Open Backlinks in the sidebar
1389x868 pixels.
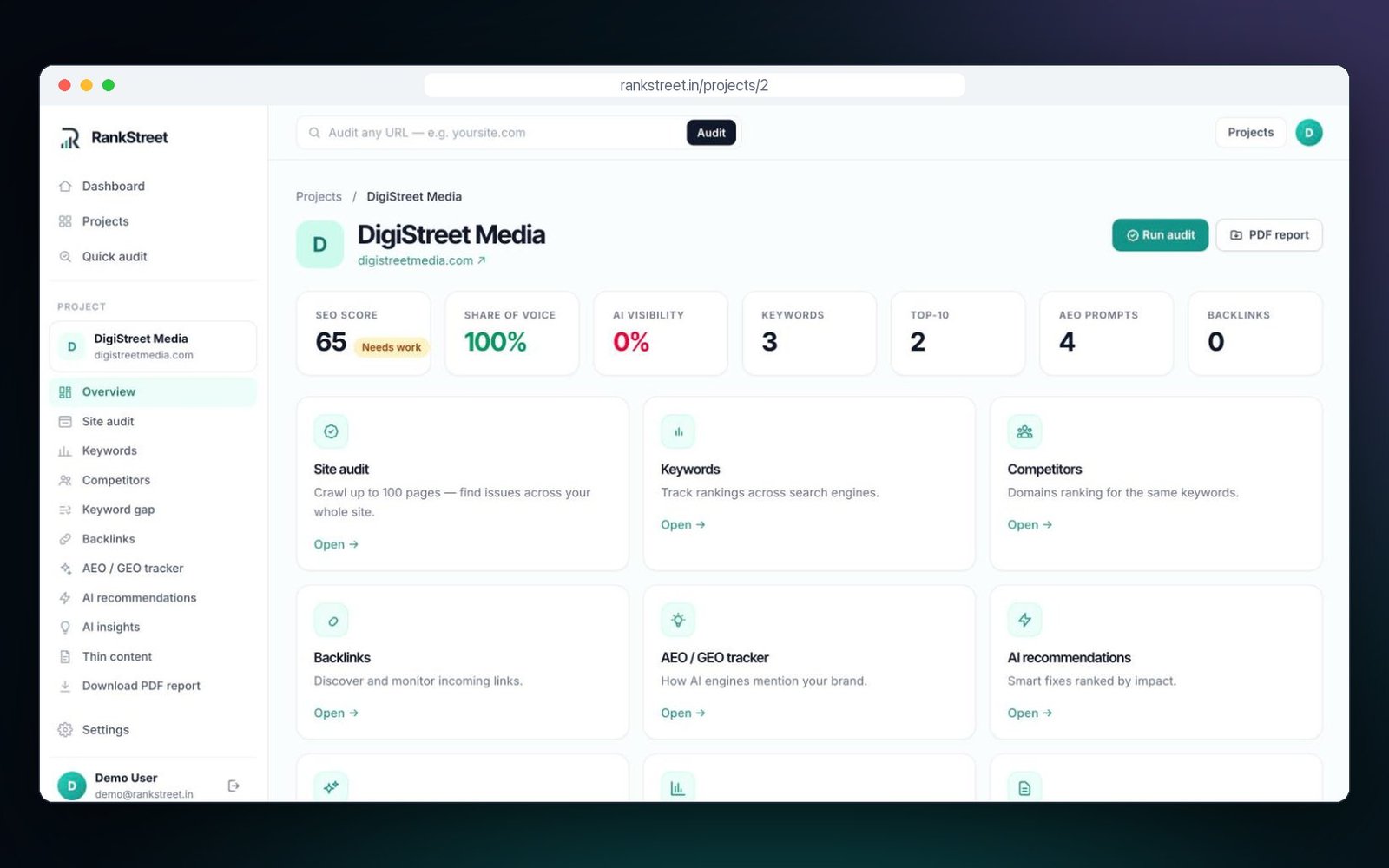pyautogui.click(x=153, y=539)
